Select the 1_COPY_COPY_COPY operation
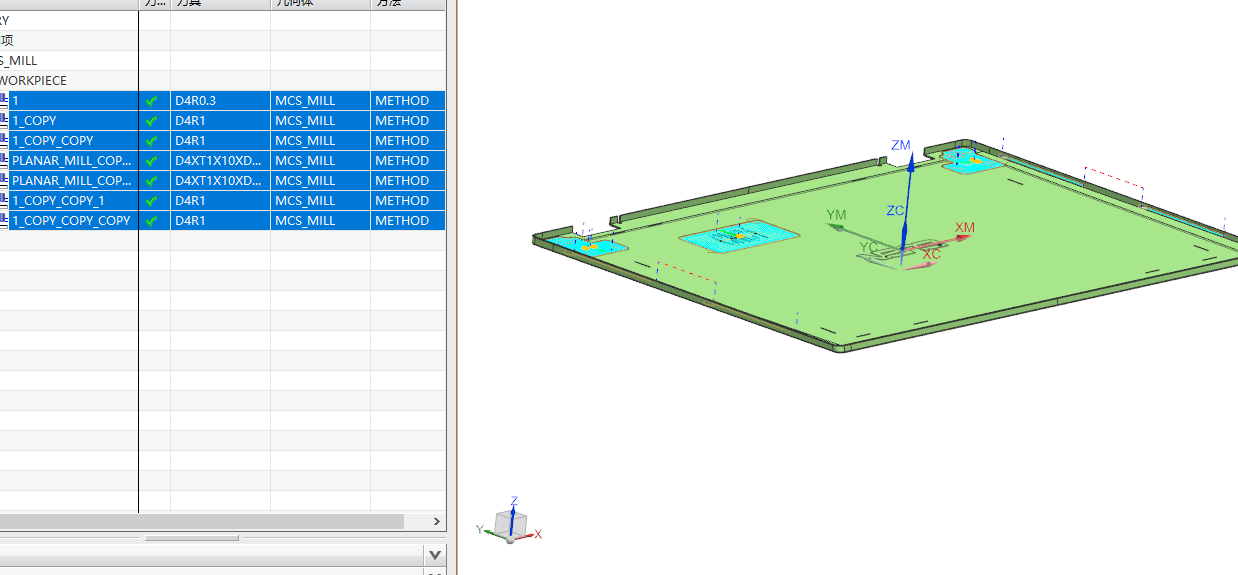 point(70,221)
